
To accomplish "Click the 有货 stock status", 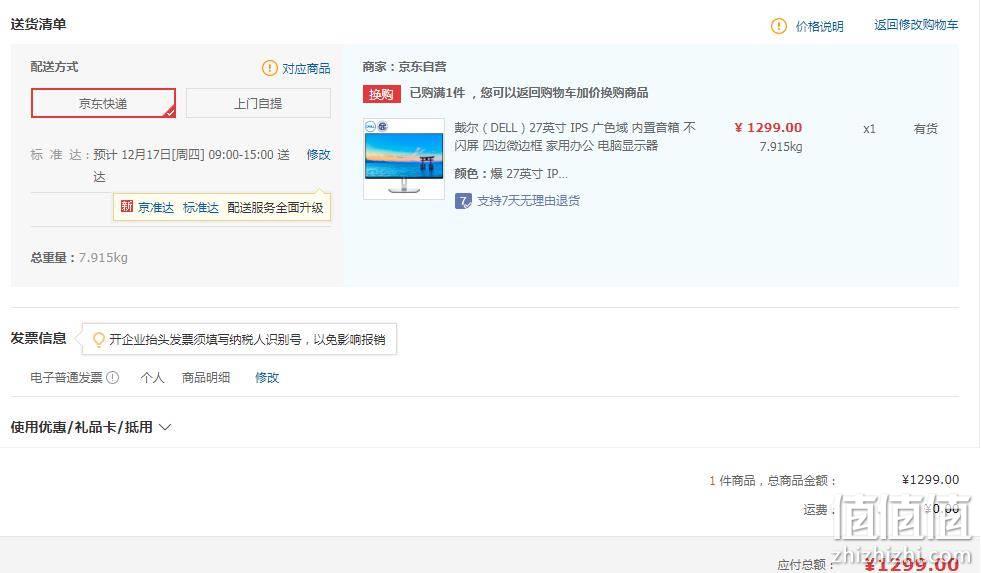I will pos(925,129).
